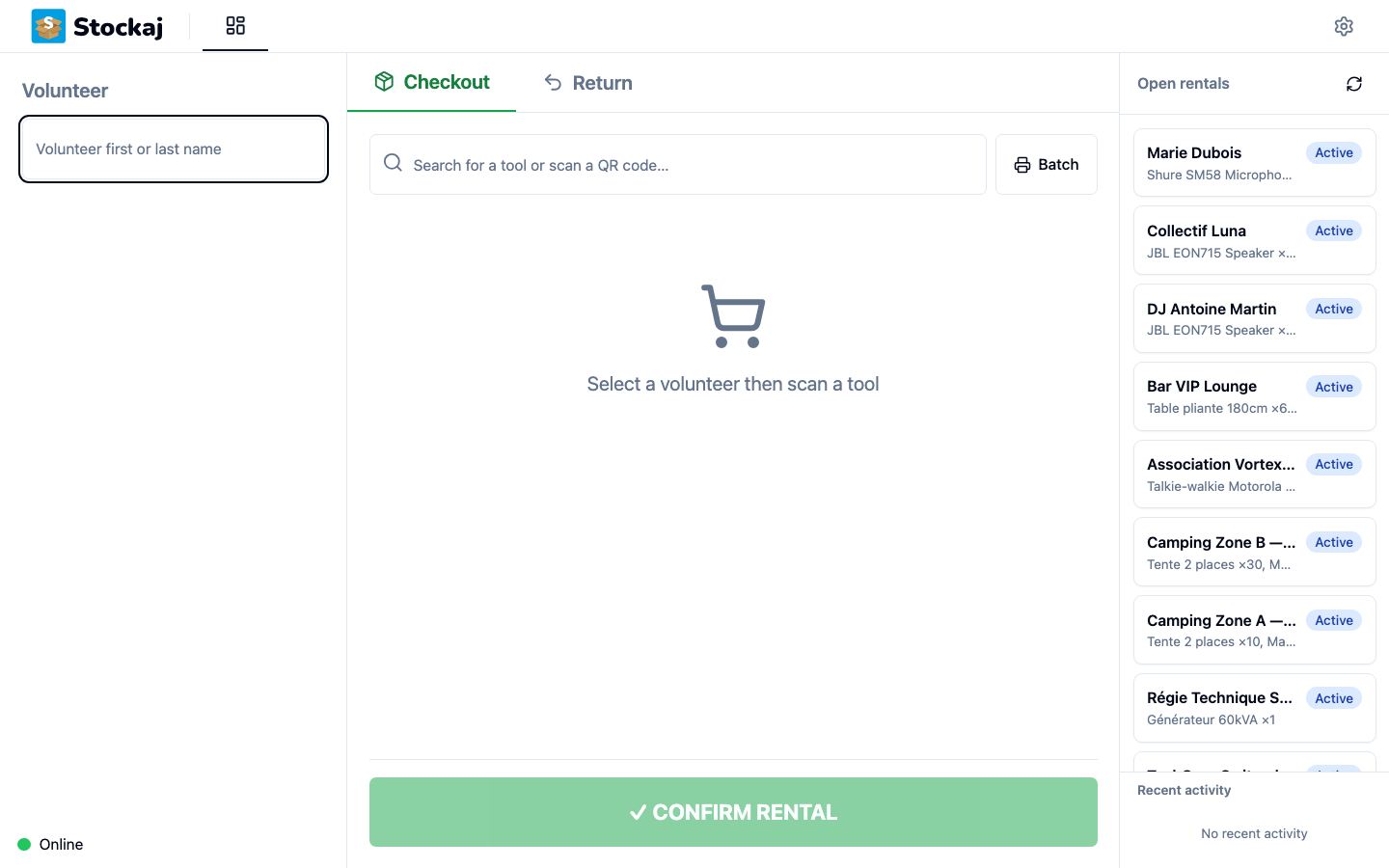
Task: Click the volunteer name input field
Action: pos(174,149)
